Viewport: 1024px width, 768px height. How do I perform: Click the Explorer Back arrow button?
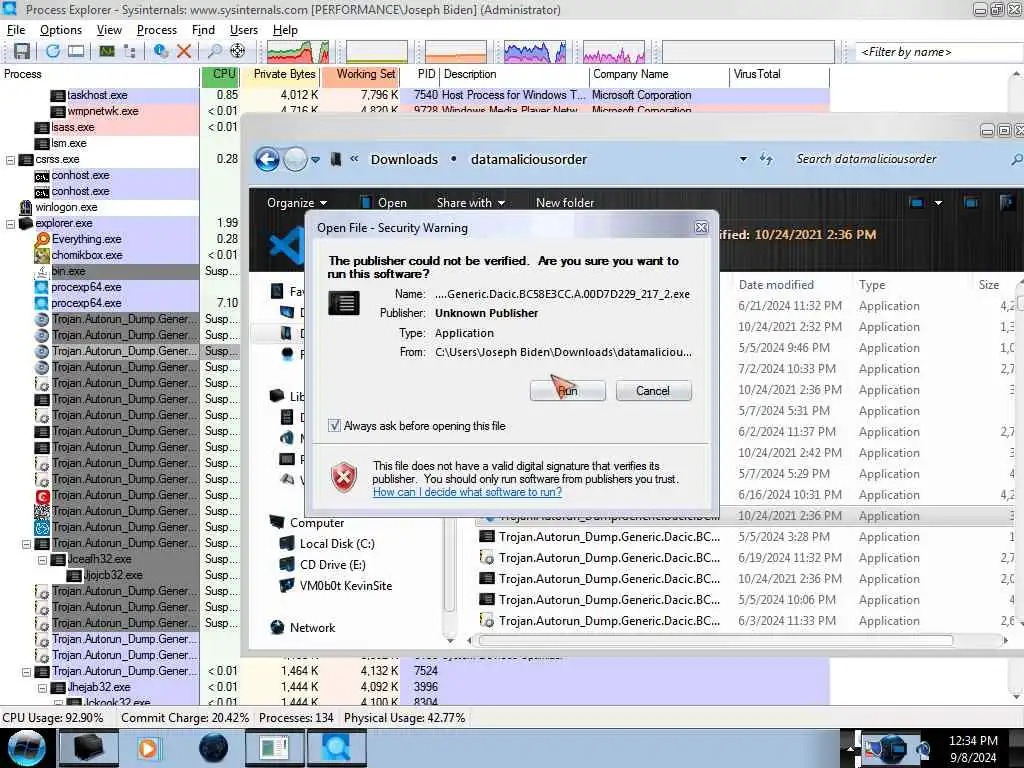coord(267,159)
